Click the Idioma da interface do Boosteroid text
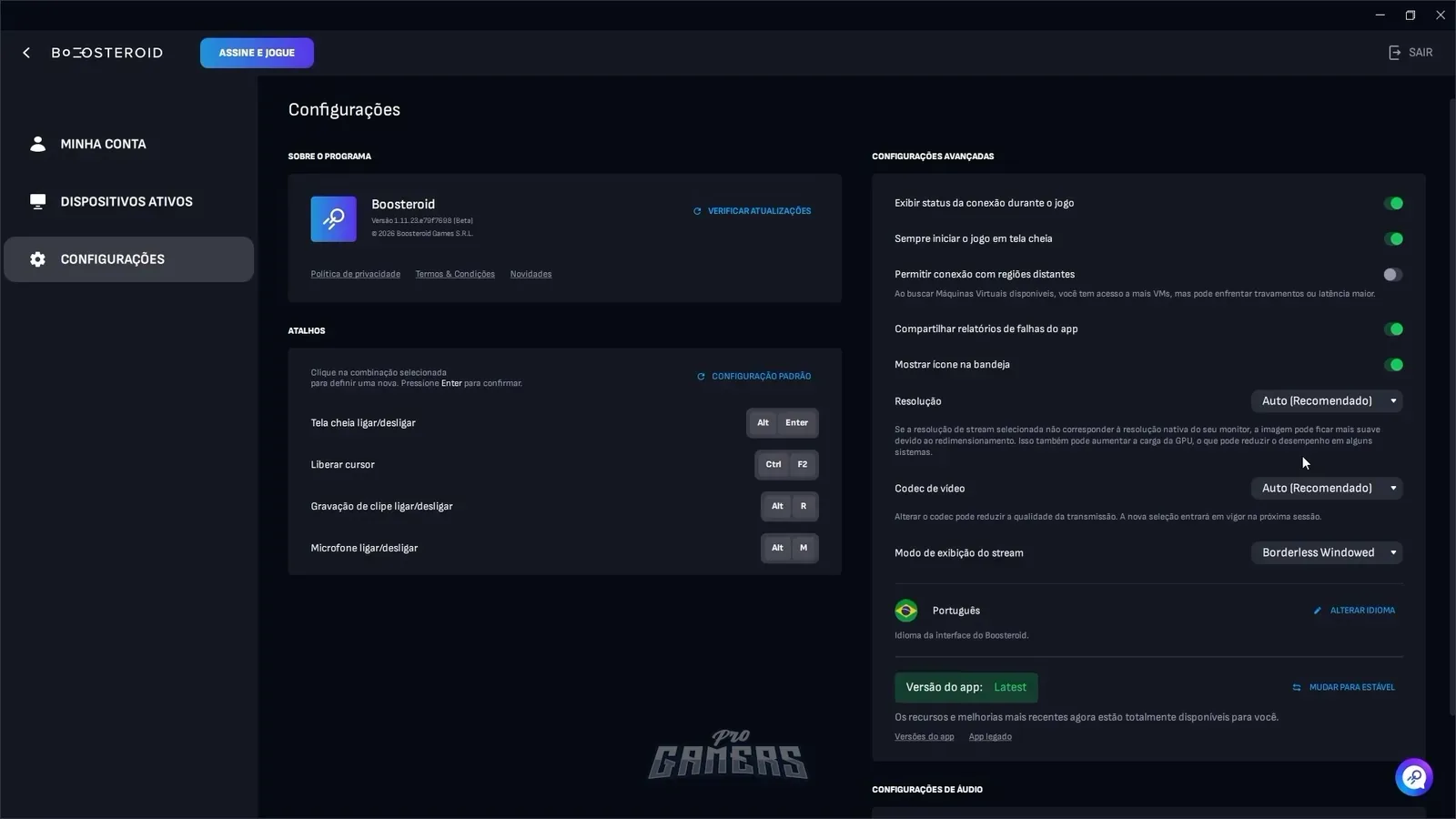The width and height of the screenshot is (1456, 819). (962, 636)
